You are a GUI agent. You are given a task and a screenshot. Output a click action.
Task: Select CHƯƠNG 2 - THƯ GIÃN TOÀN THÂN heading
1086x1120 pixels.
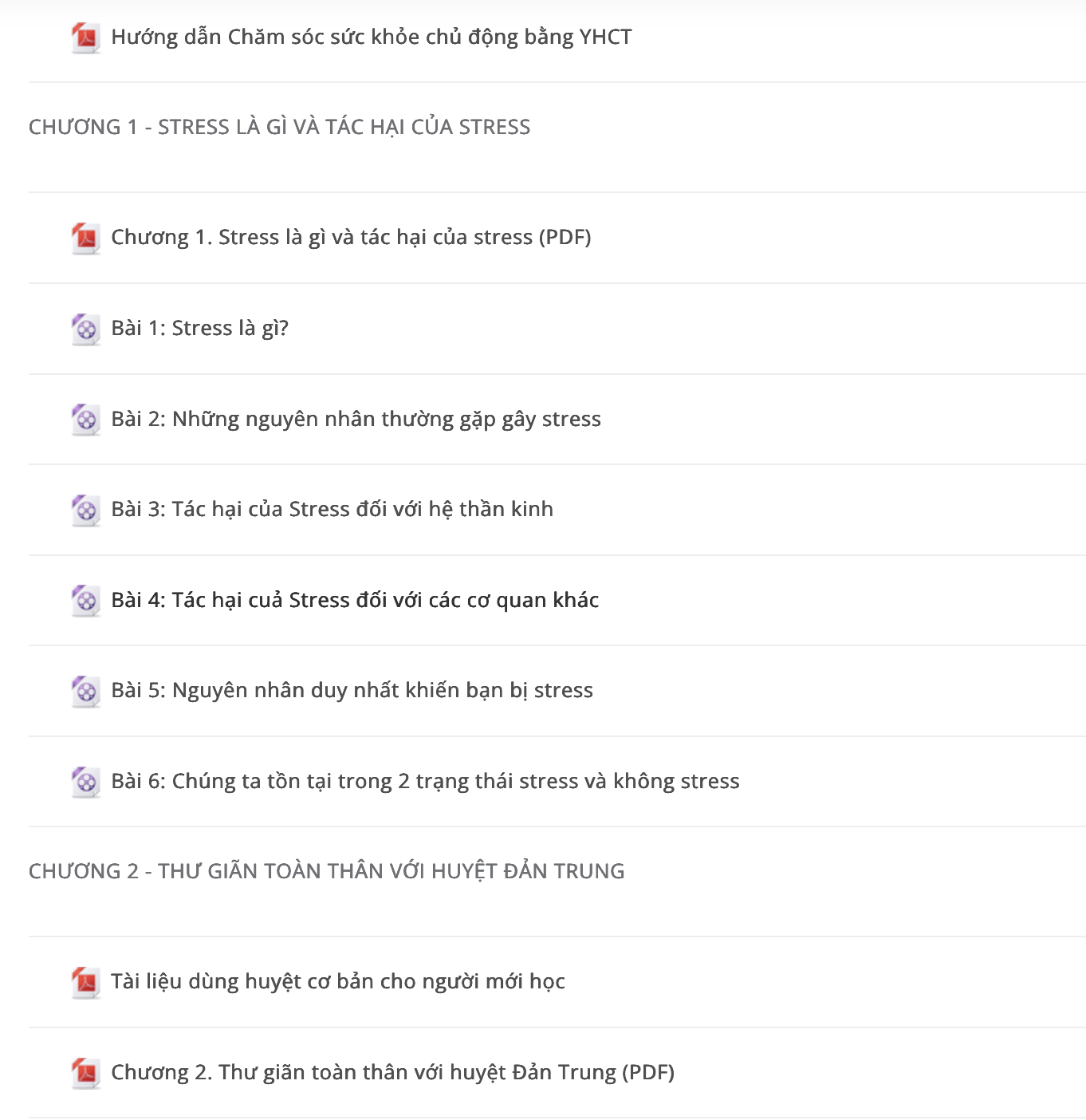click(x=327, y=871)
